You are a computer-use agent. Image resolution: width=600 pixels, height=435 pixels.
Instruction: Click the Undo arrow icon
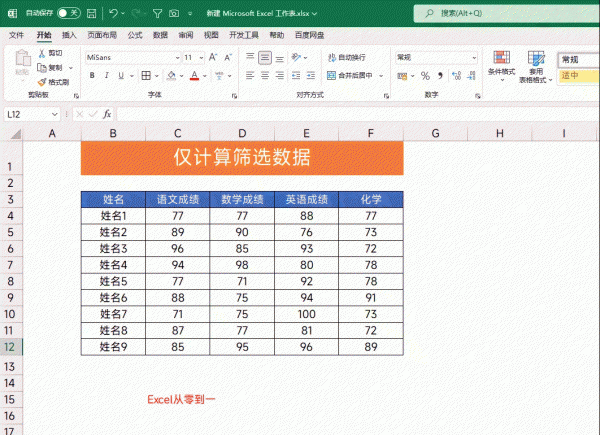[x=113, y=13]
